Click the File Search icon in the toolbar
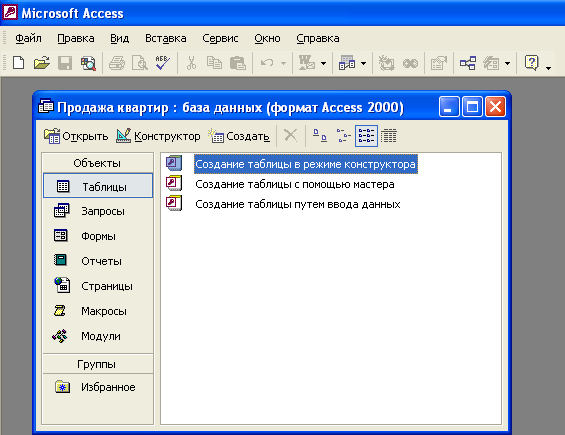 (x=88, y=63)
